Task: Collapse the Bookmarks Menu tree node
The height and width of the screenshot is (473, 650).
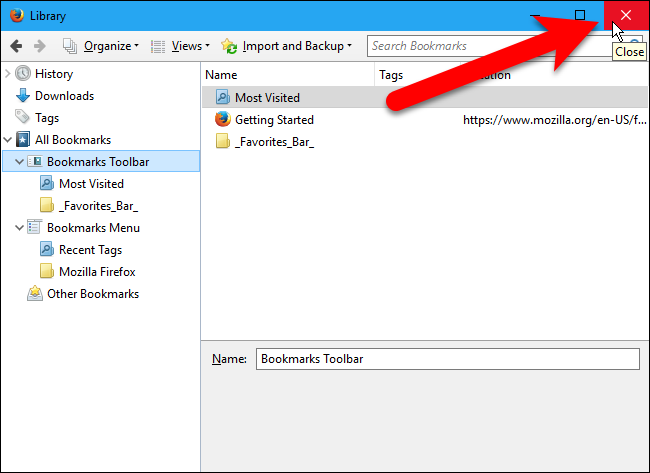Action: pos(19,228)
